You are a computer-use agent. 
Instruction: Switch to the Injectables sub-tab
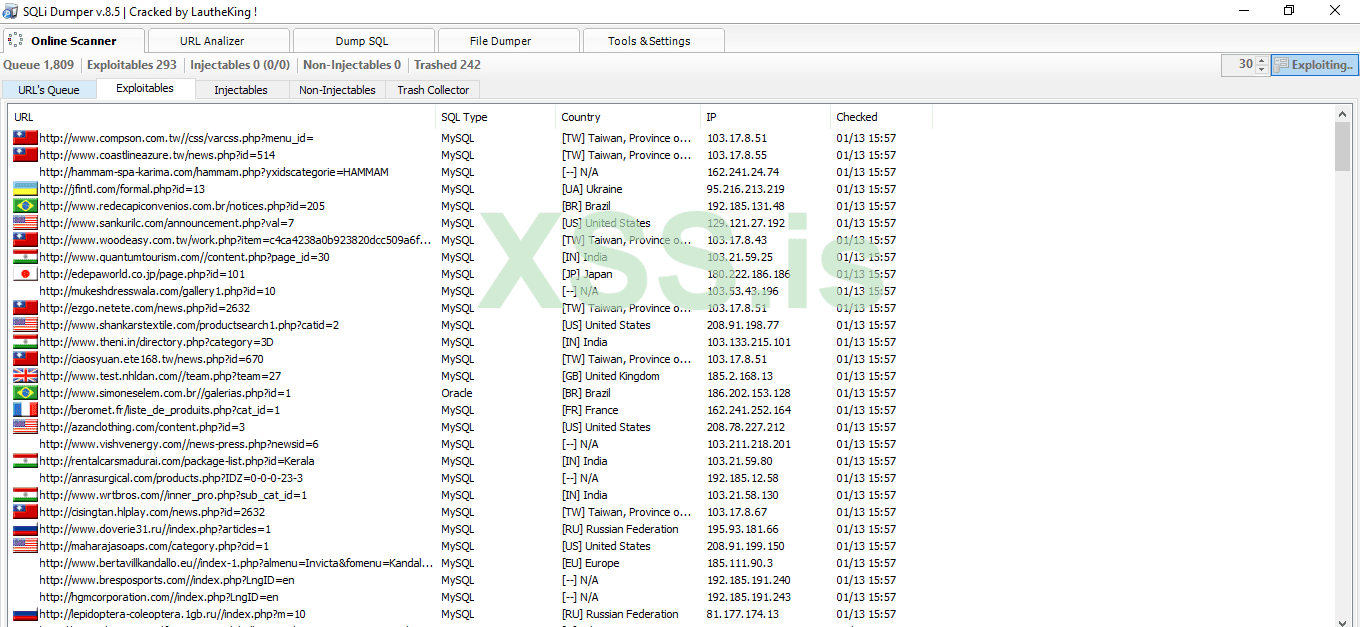click(241, 90)
